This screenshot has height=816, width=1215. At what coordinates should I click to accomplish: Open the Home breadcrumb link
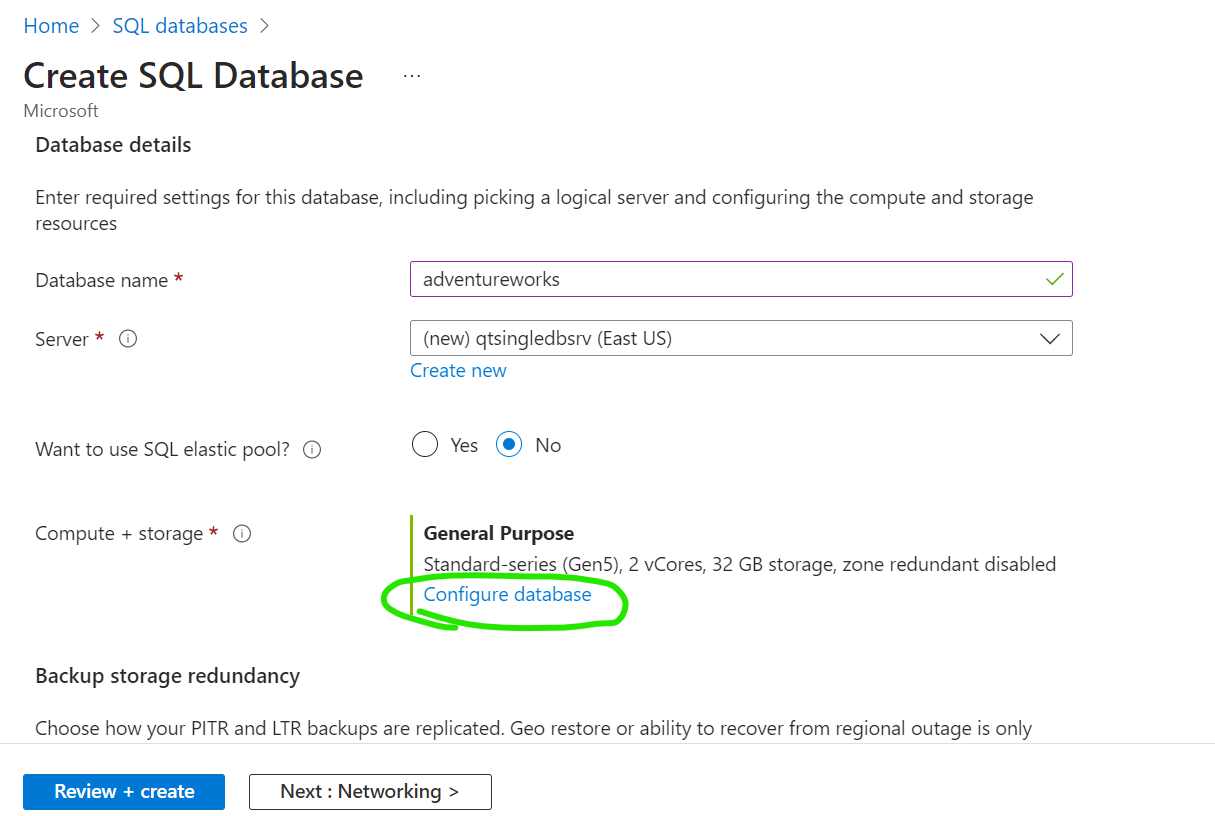(51, 26)
